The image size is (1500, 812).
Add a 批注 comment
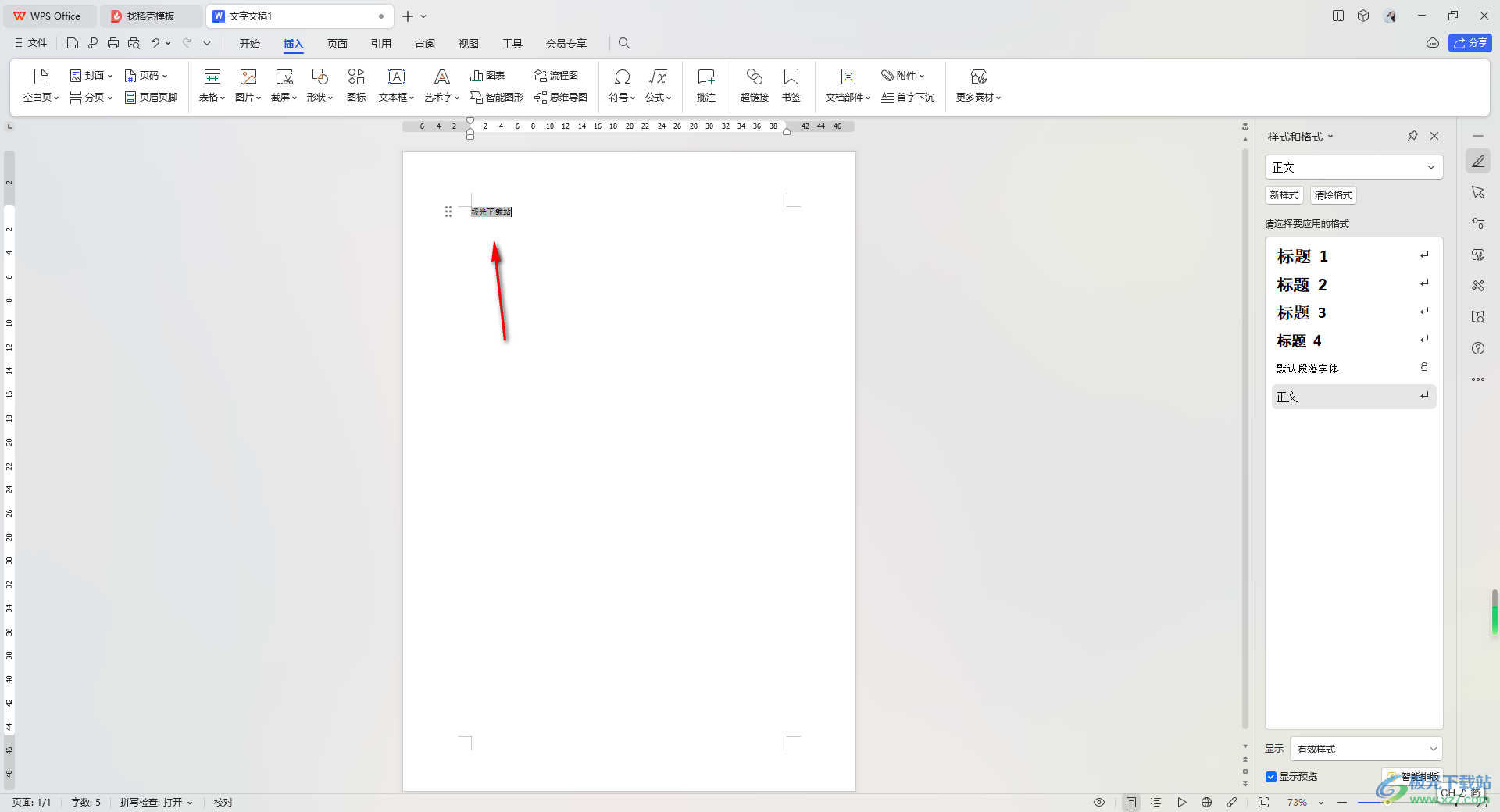click(x=706, y=86)
